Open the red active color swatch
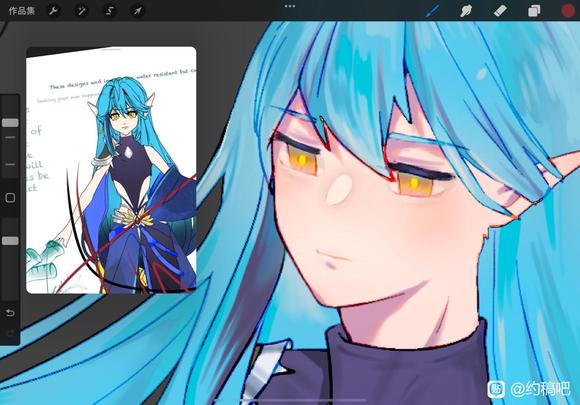 [x=568, y=11]
